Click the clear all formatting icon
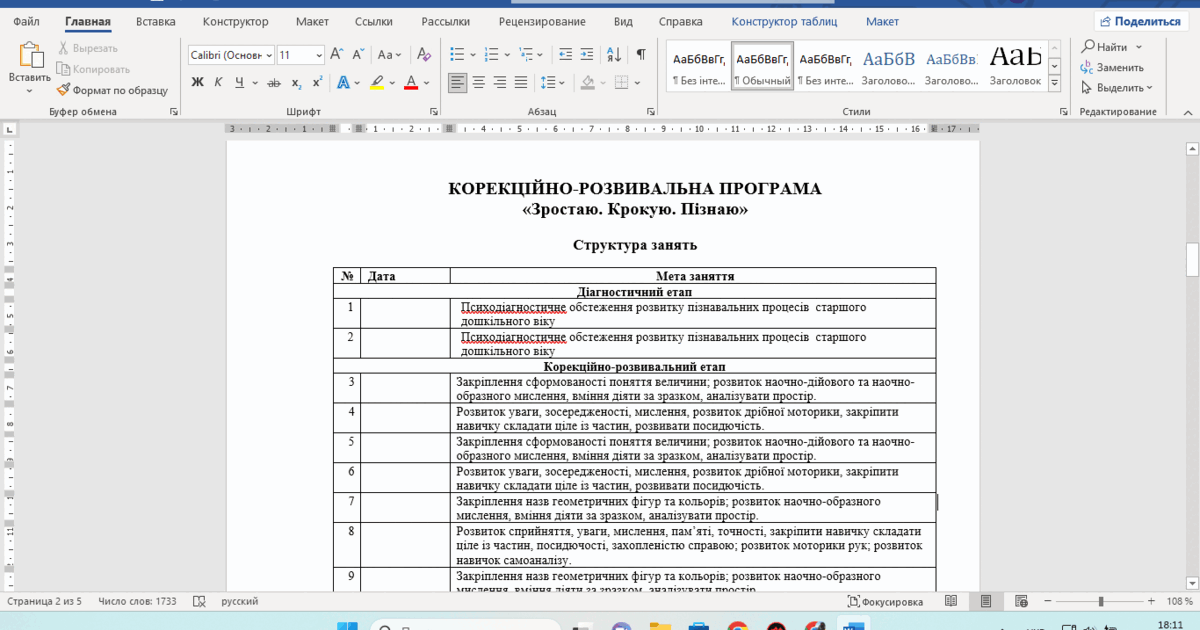1200x630 pixels. click(x=424, y=55)
